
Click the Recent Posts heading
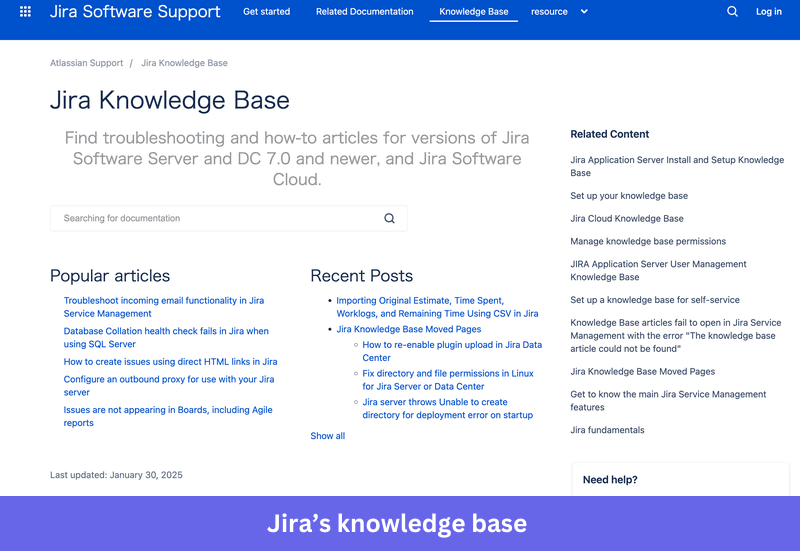tap(362, 276)
